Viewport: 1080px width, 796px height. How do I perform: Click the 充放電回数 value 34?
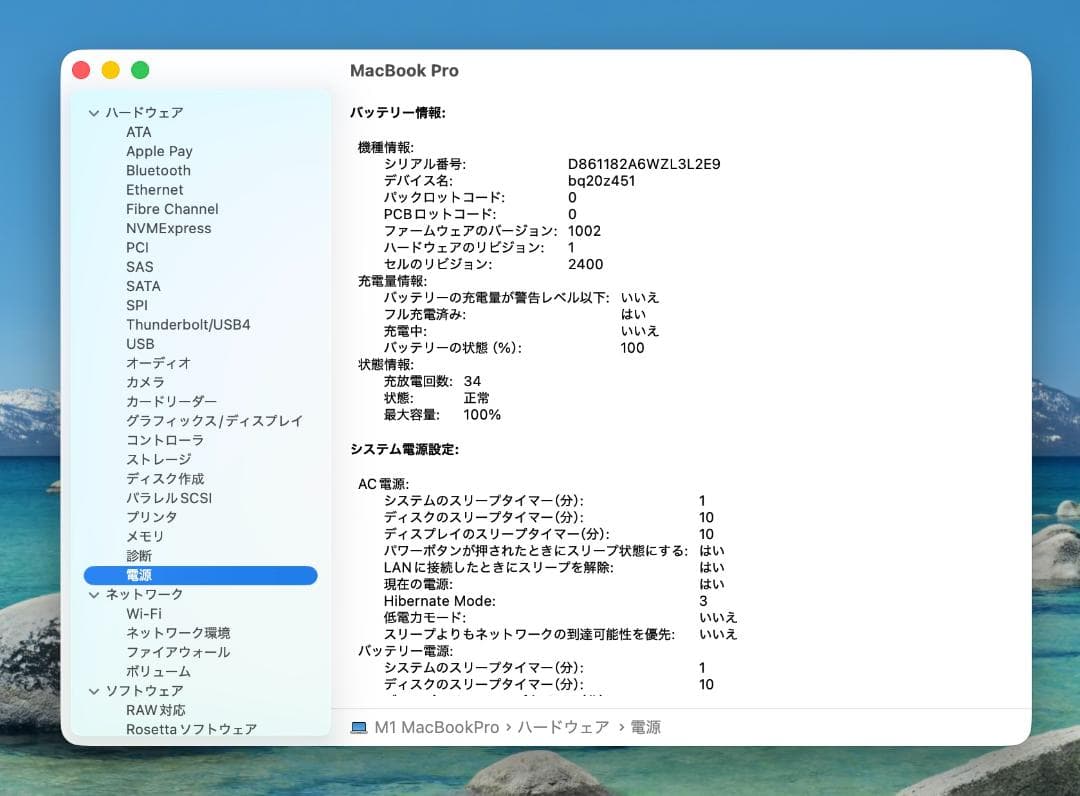coord(472,381)
